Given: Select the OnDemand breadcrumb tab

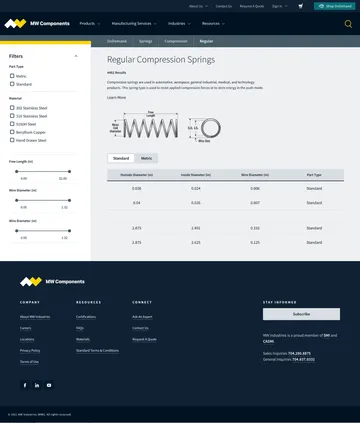Looking at the screenshot, I should tap(117, 41).
